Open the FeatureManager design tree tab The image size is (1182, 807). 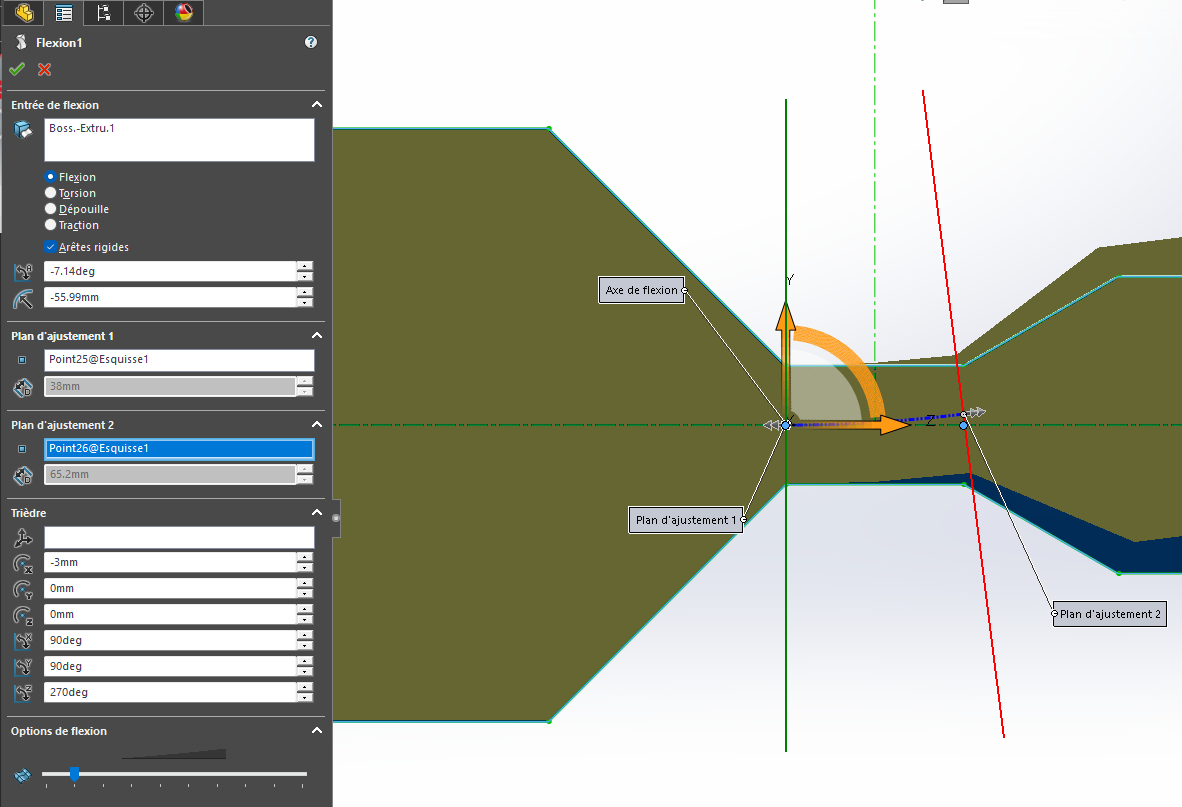click(24, 12)
